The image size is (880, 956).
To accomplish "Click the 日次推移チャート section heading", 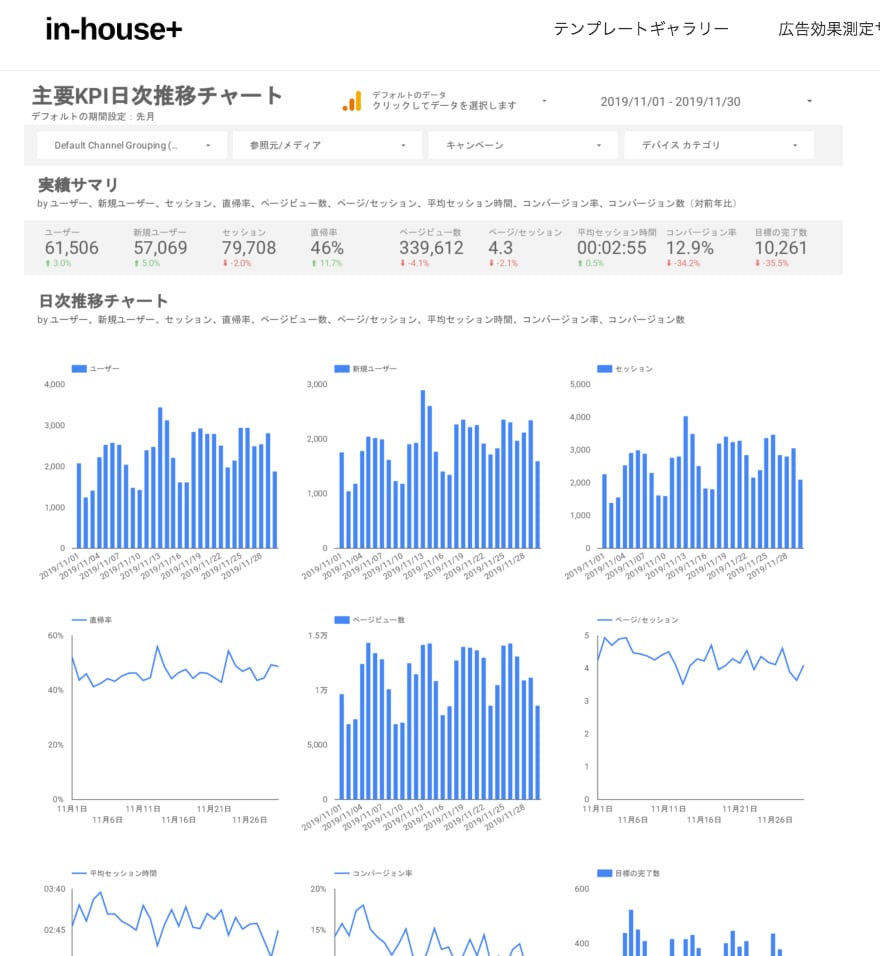I will (x=103, y=301).
